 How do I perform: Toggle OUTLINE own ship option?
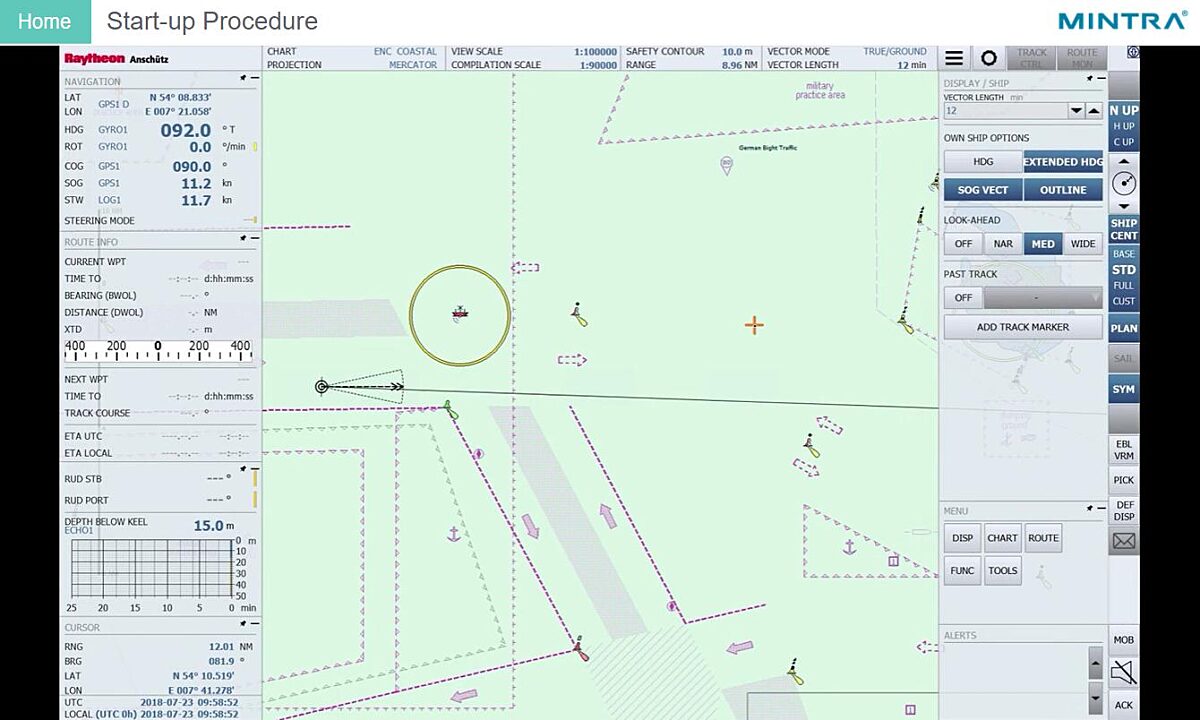click(1063, 190)
